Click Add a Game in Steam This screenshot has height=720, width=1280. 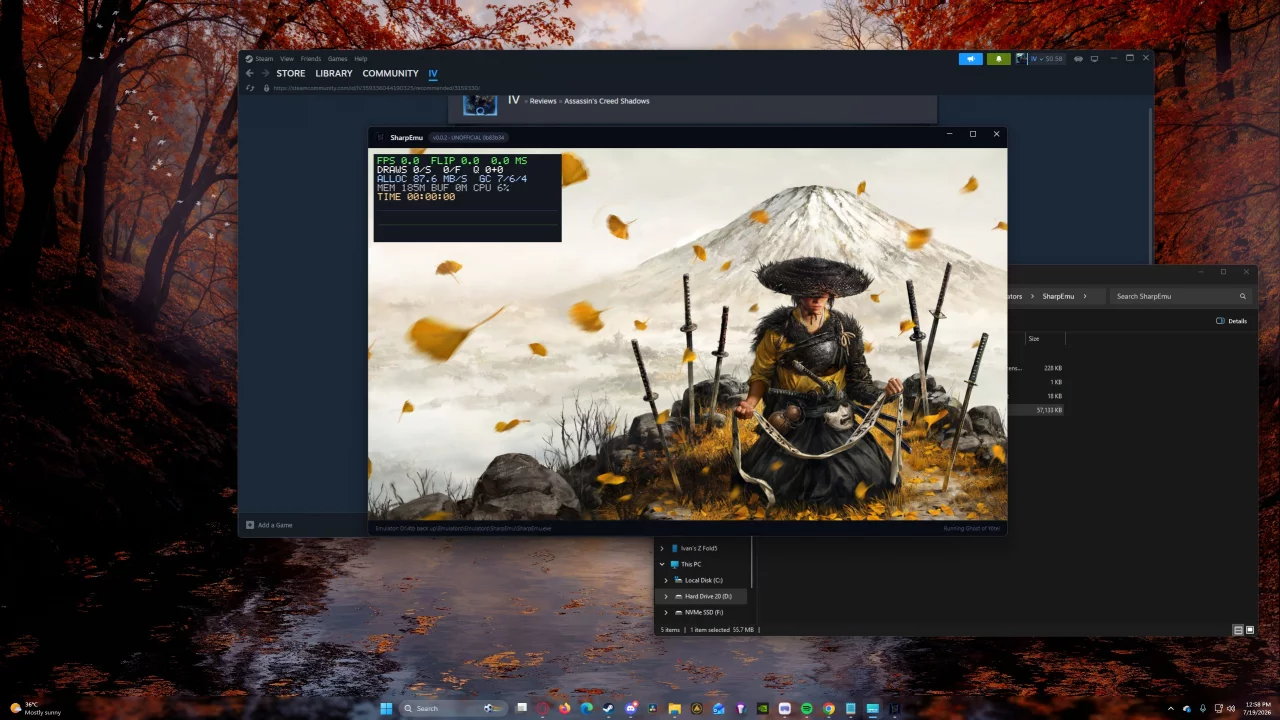coord(269,525)
